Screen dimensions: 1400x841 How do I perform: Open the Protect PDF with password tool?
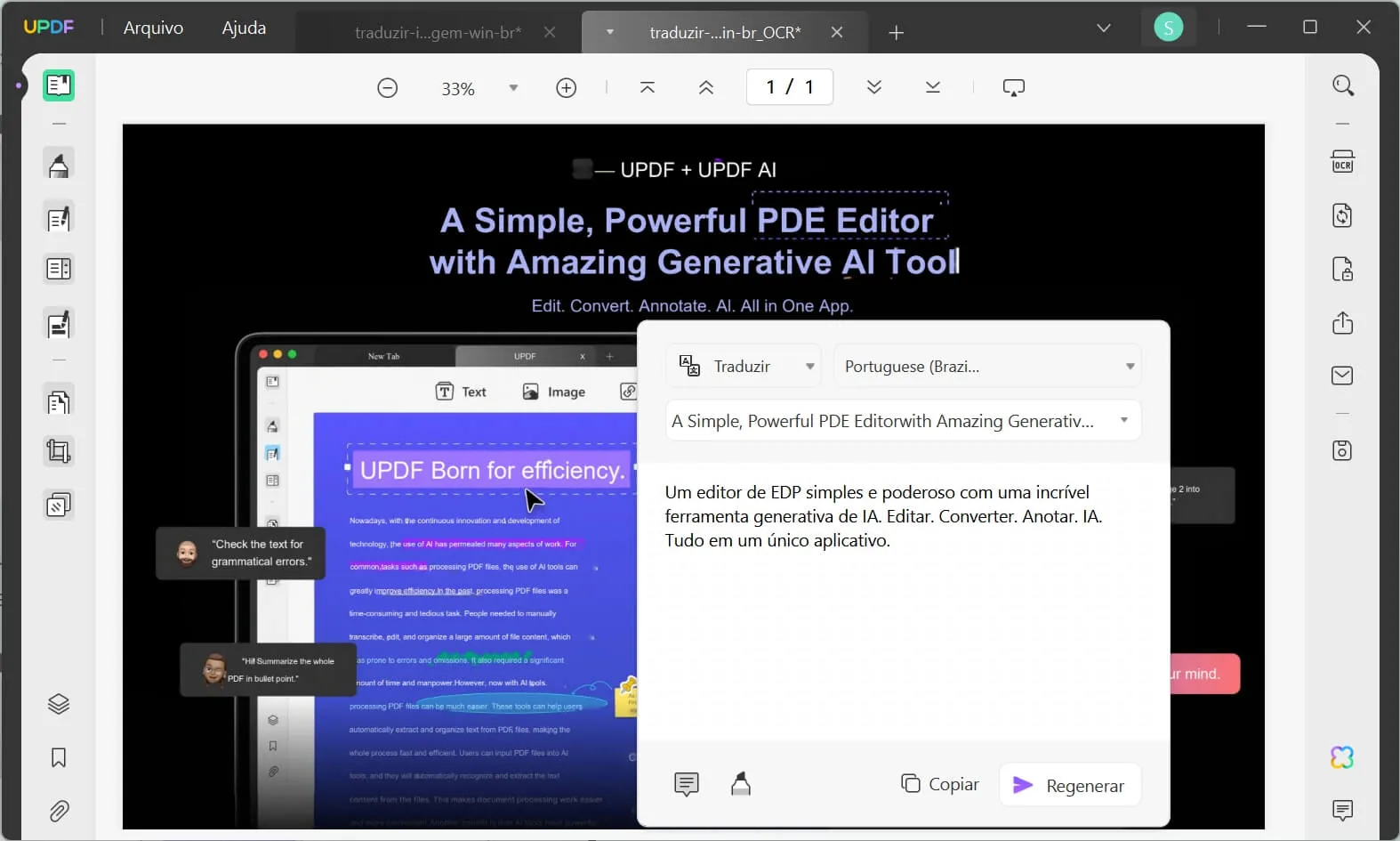(1342, 269)
